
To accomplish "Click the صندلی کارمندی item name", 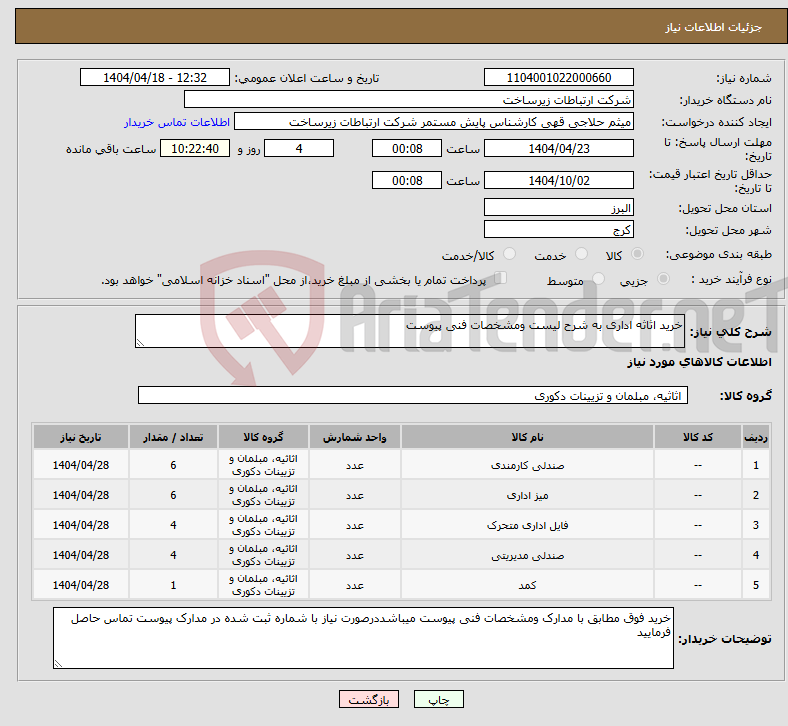I will [527, 466].
